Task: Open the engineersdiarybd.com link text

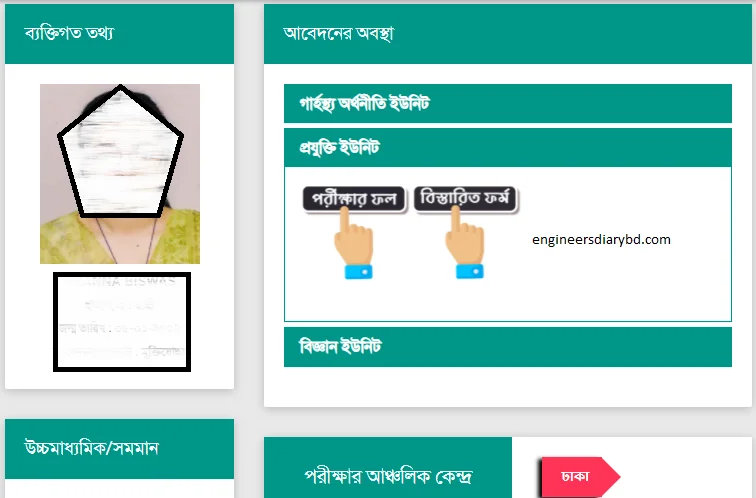Action: [601, 240]
